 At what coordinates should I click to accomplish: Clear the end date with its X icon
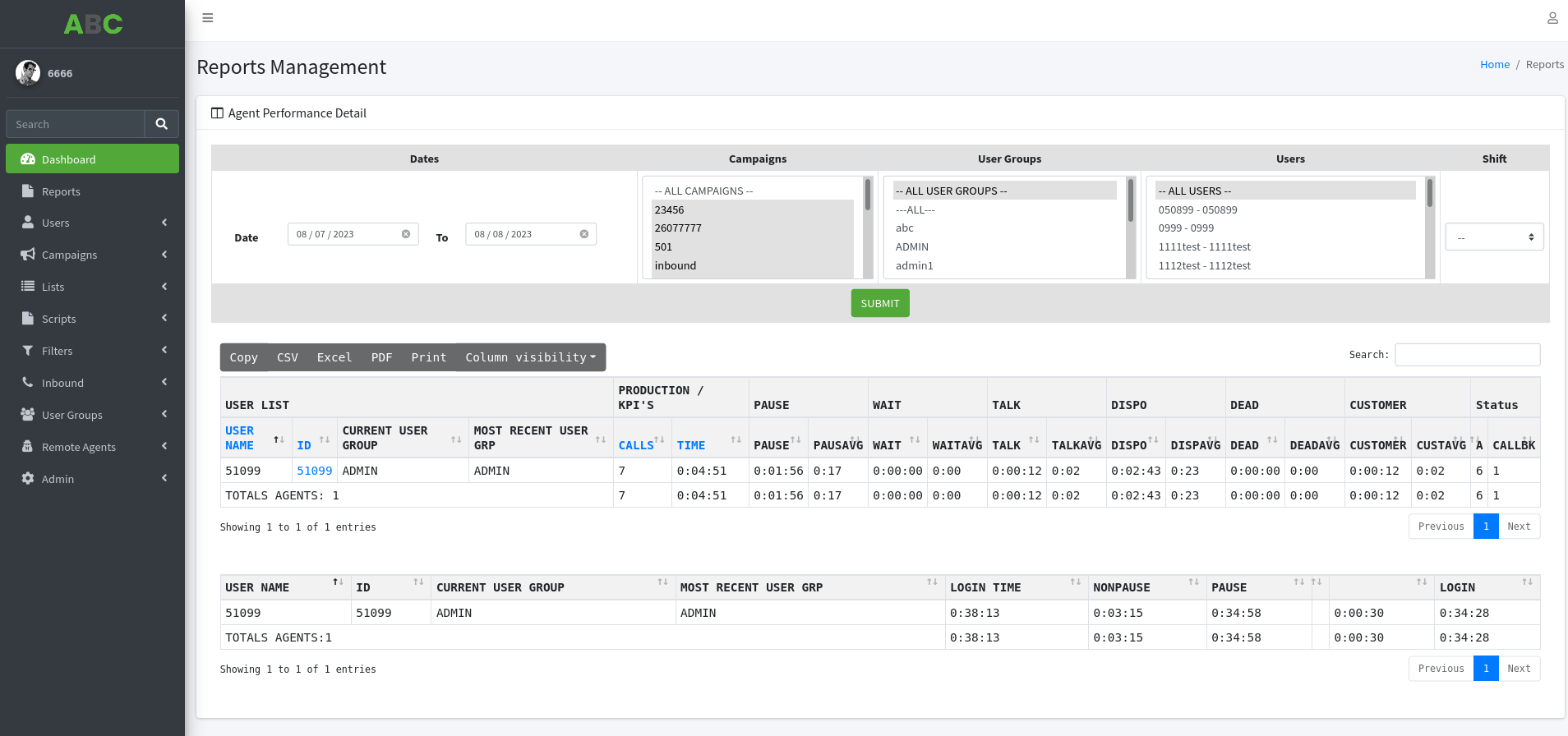pos(584,234)
